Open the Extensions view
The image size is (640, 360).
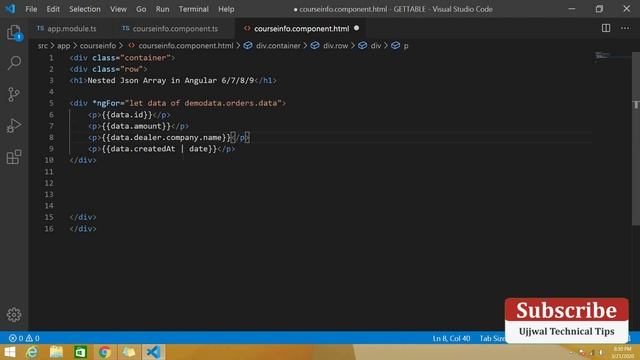[x=14, y=157]
